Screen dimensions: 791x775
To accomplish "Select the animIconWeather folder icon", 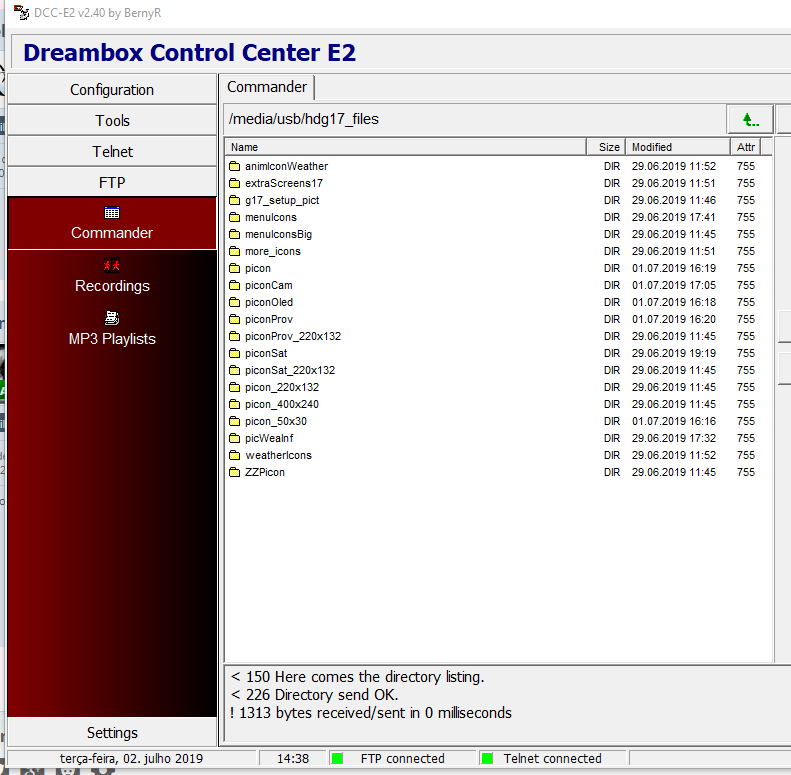I will click(234, 166).
